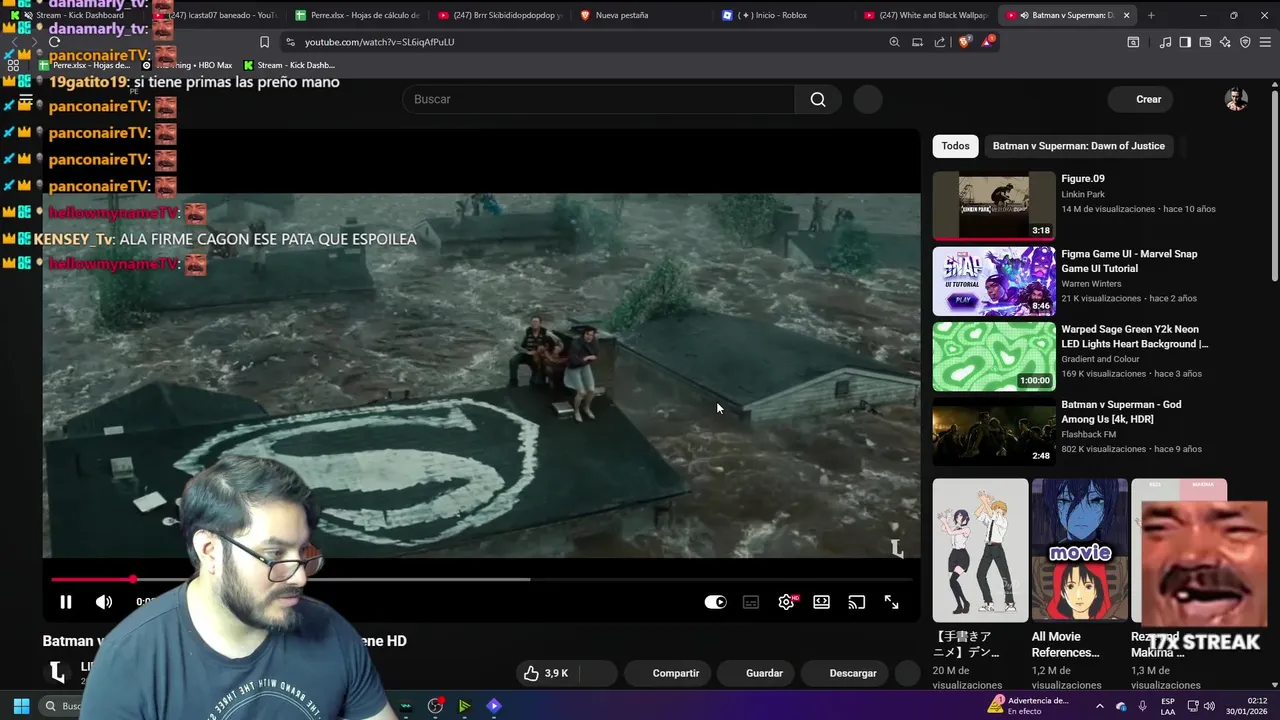
Task: Switch to the Perre.xlsx spreadsheet tab
Action: point(358,15)
